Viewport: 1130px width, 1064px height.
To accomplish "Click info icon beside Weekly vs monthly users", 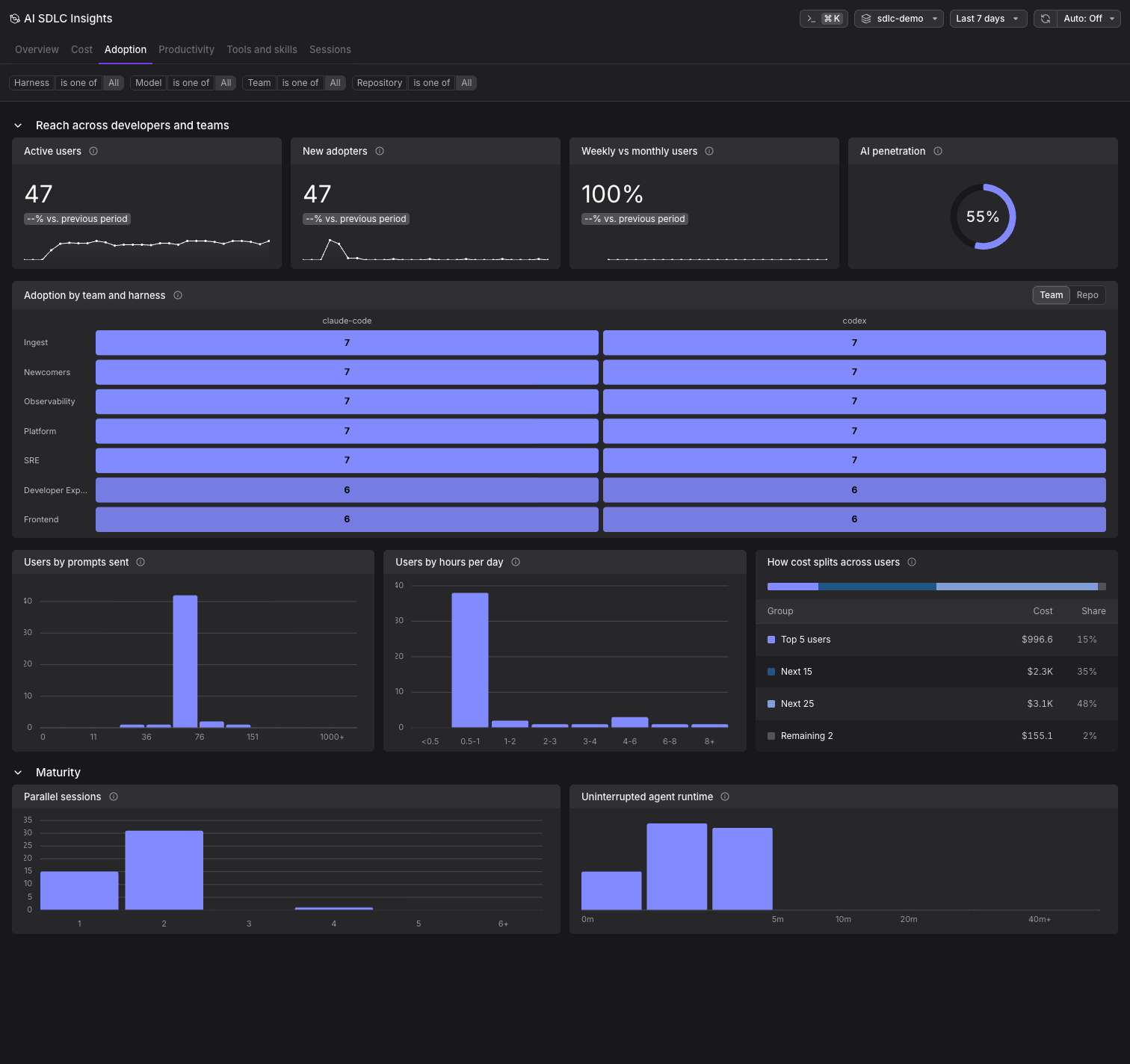I will point(709,151).
